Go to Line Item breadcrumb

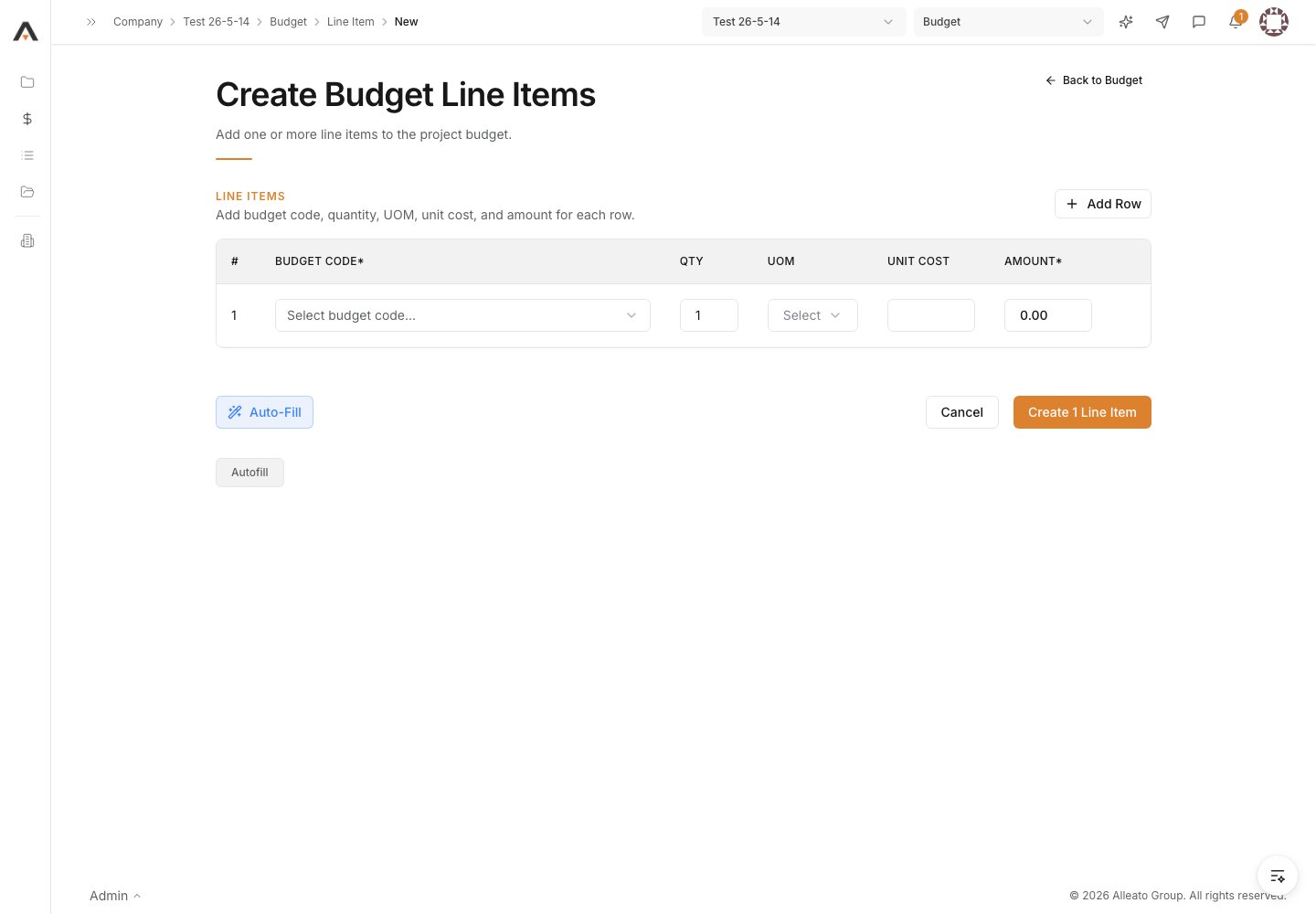(x=351, y=22)
